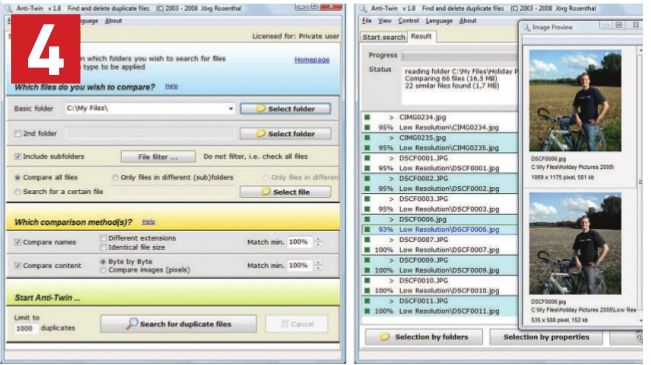Image resolution: width=651 pixels, height=365 pixels.
Task: Select DSCF0007.JPG result row
Action: coord(440,240)
